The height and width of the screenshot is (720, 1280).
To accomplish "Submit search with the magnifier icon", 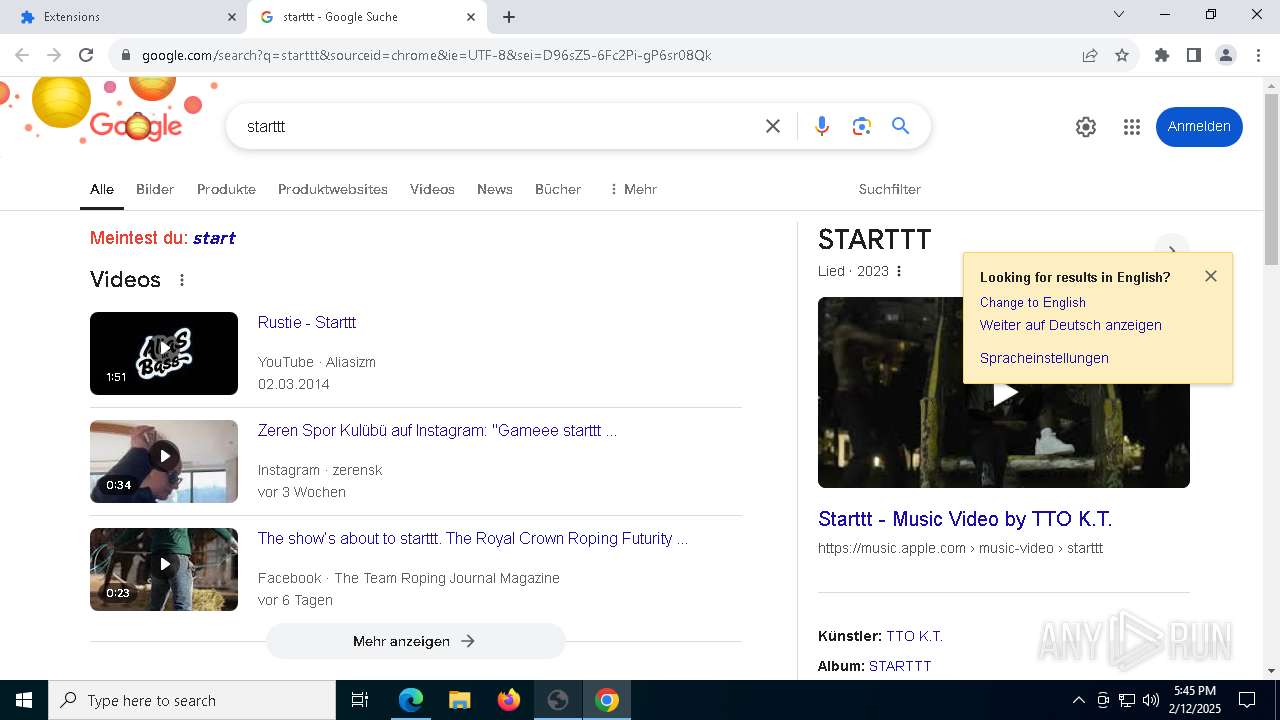I will tap(901, 126).
